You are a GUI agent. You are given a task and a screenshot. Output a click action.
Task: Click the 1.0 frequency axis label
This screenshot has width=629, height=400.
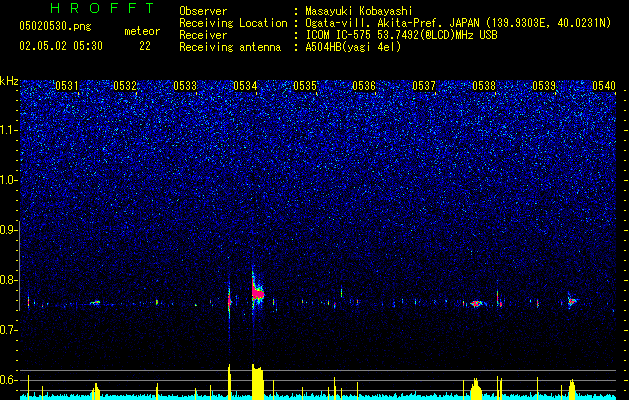pos(8,180)
